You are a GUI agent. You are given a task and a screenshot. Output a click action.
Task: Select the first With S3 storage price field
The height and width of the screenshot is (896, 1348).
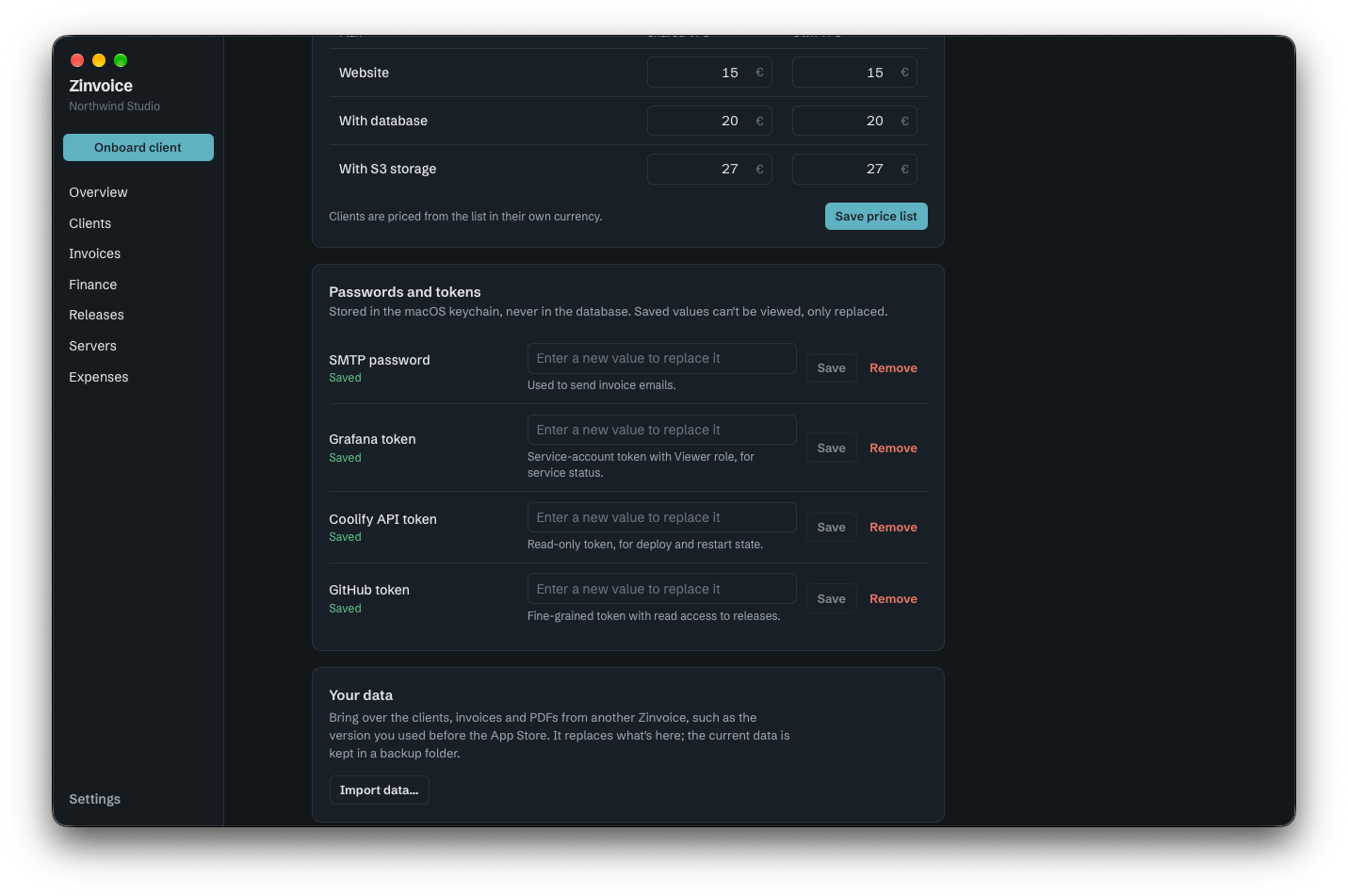point(709,169)
